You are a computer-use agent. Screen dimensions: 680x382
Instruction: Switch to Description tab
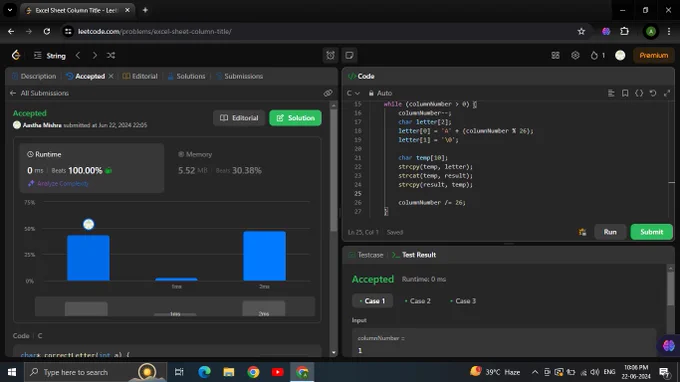point(34,76)
